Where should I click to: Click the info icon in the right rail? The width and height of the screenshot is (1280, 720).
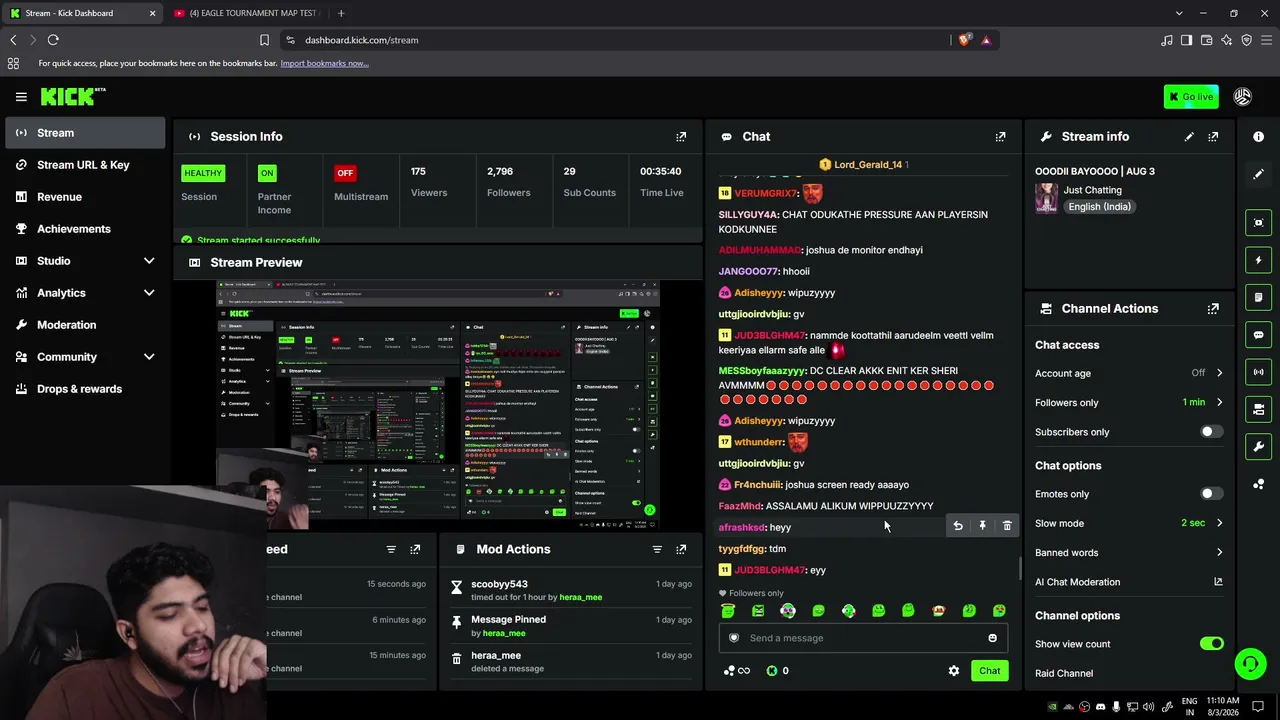coord(1258,137)
